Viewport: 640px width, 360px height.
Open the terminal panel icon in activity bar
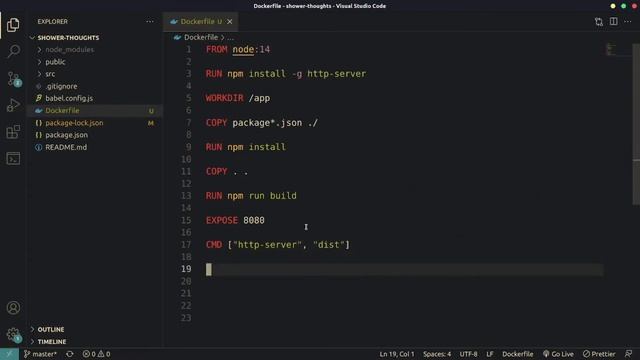[13, 158]
